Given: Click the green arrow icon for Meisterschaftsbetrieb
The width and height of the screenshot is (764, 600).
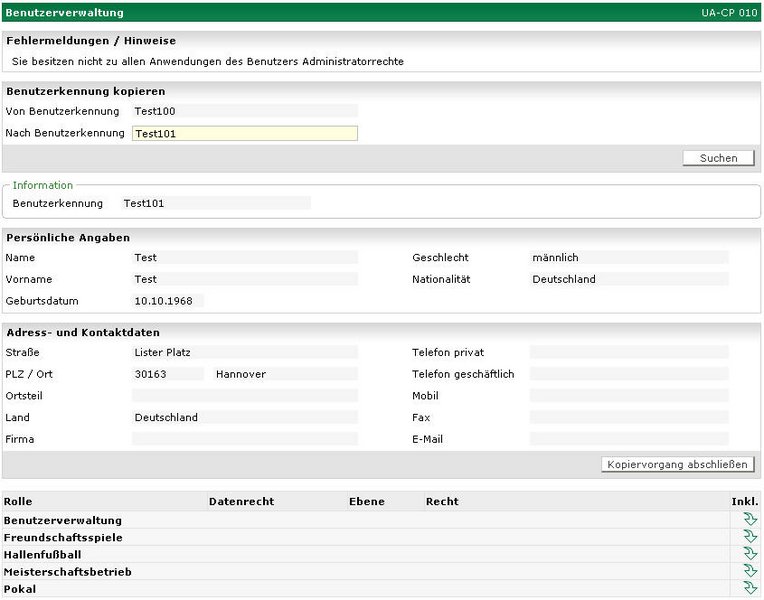Looking at the screenshot, I should (750, 572).
